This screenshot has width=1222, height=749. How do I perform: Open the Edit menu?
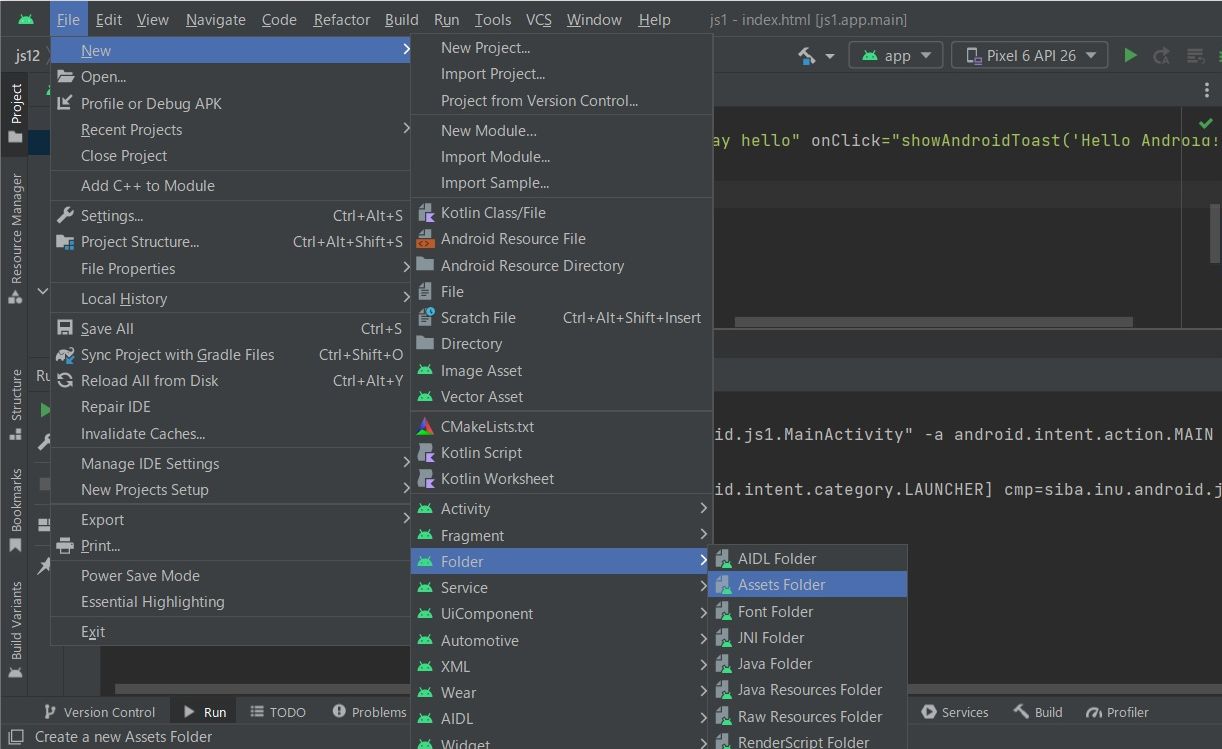point(108,19)
